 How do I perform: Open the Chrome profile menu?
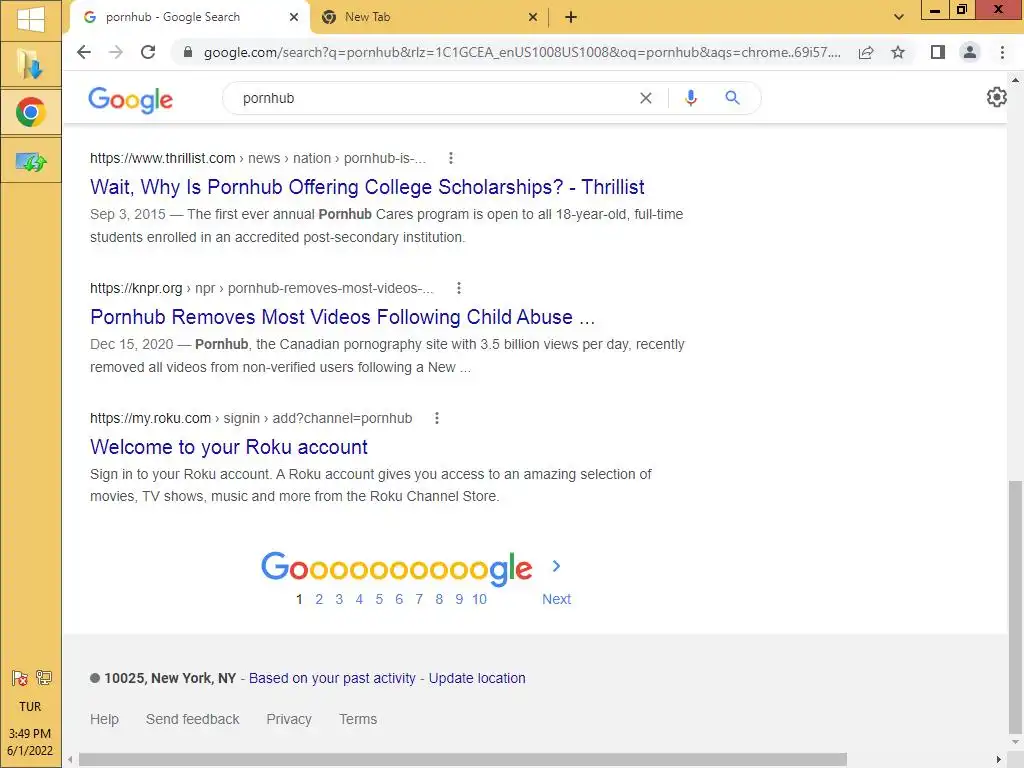pos(970,52)
